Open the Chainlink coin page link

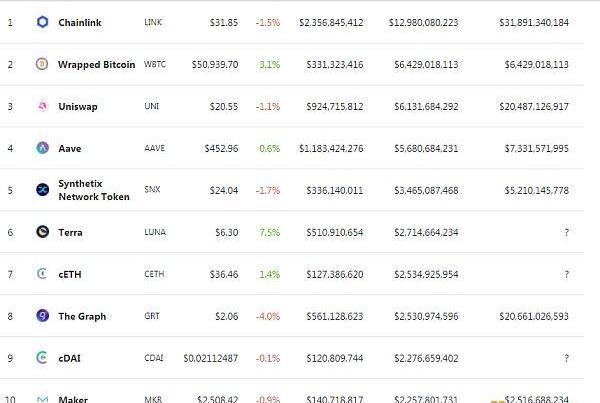(79, 22)
